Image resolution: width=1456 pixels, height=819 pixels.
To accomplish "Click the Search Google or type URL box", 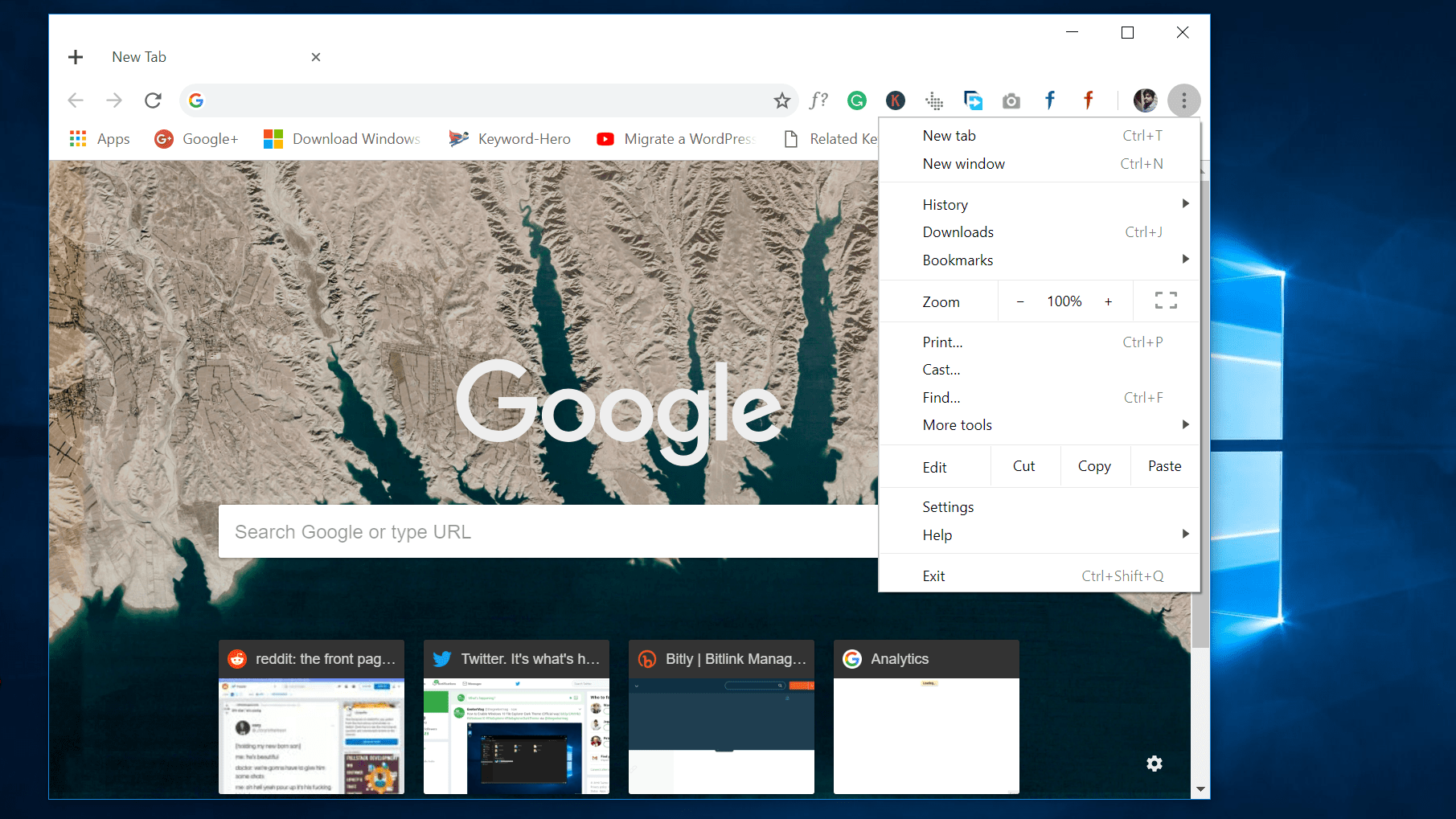I will [x=548, y=531].
